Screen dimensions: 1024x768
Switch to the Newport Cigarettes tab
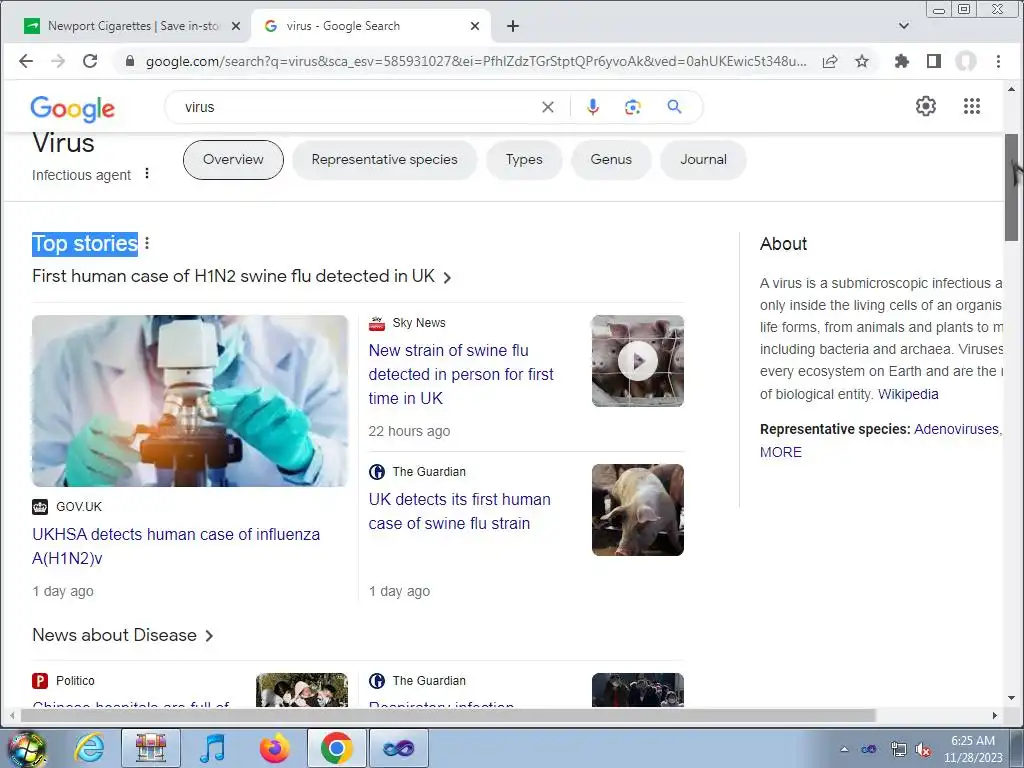pos(133,26)
